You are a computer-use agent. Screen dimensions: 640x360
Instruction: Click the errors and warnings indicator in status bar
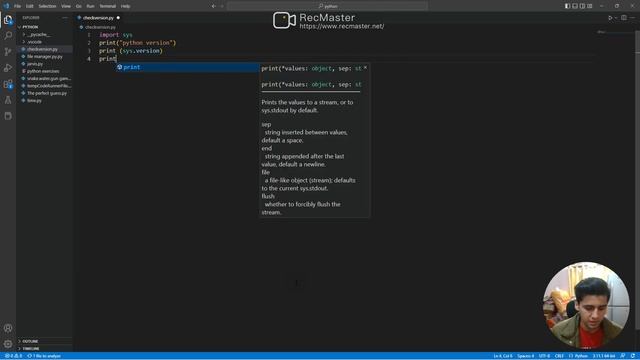point(13,356)
